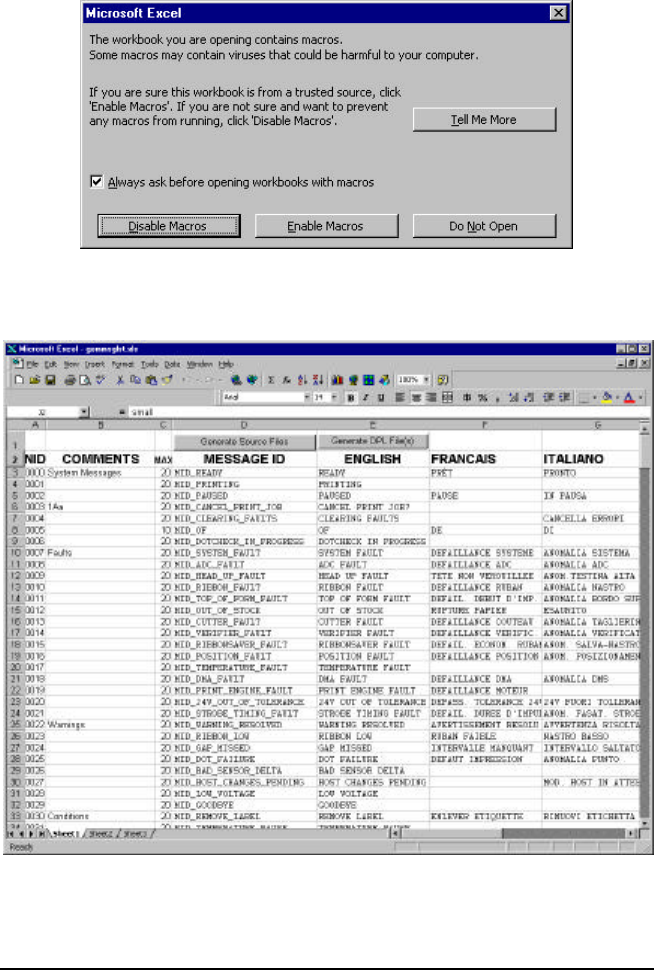Toggle Underline formatting
The width and height of the screenshot is (654, 970).
click(381, 397)
